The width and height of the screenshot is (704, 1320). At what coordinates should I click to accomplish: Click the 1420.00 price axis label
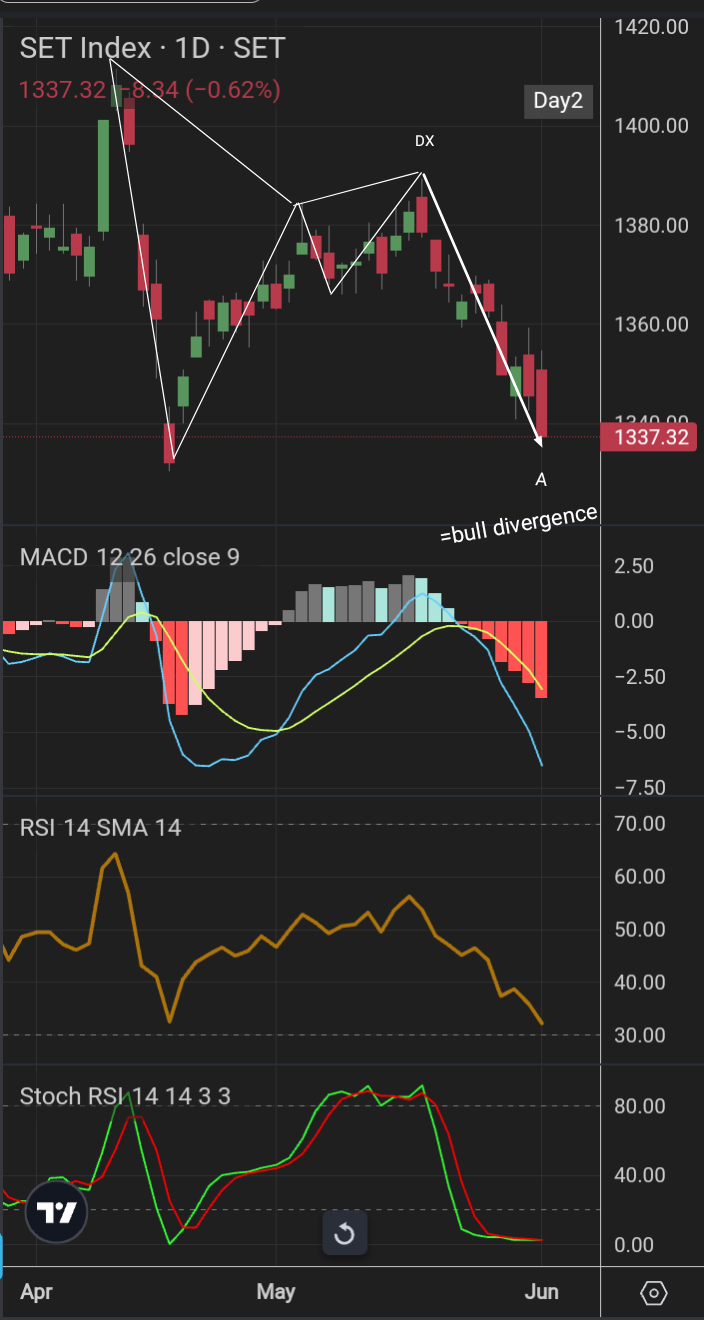(651, 26)
